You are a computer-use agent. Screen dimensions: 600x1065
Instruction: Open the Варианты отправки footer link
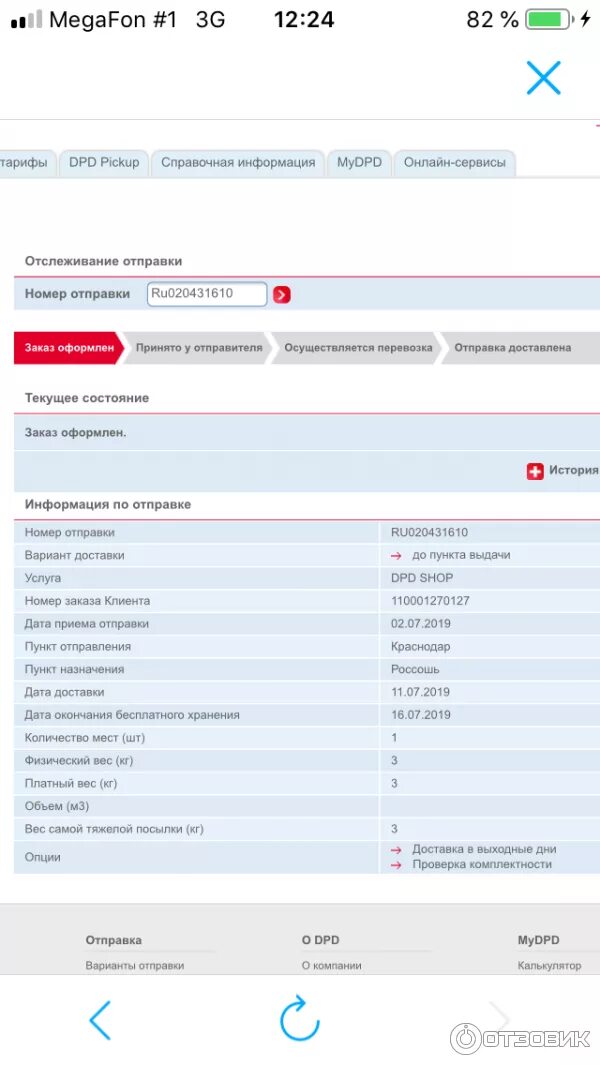point(135,965)
